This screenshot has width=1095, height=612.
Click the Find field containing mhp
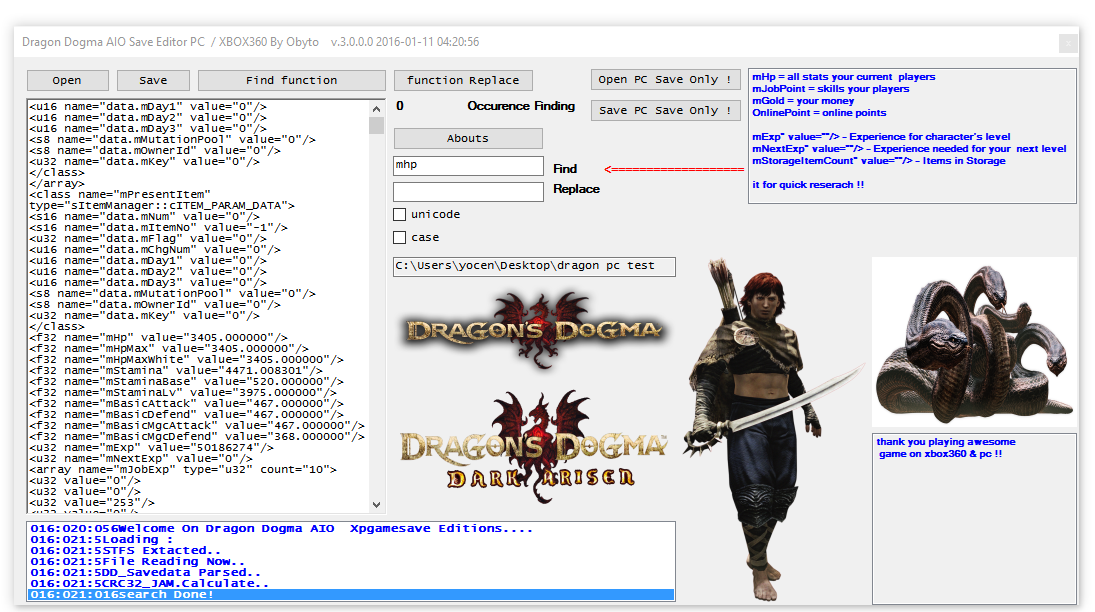point(468,165)
